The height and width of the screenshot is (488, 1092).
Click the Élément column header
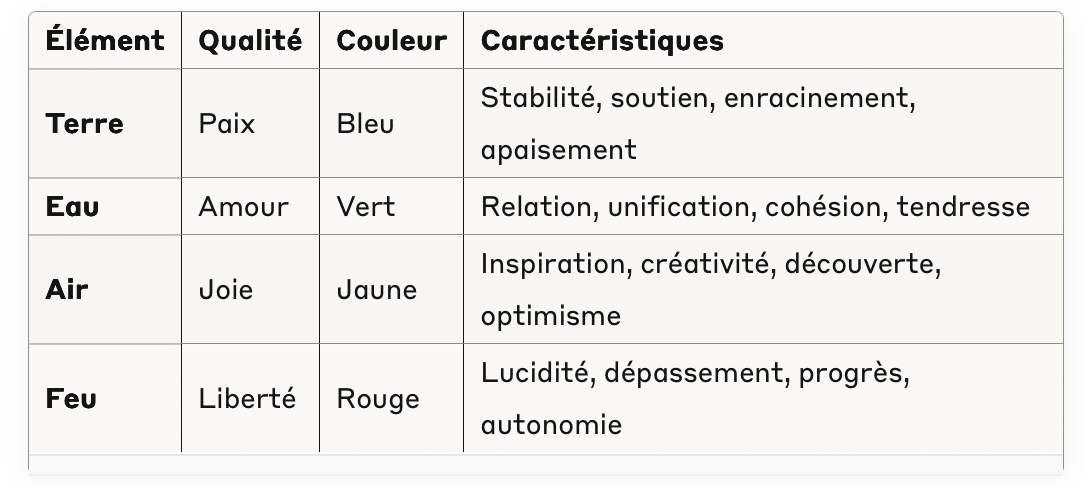[105, 41]
